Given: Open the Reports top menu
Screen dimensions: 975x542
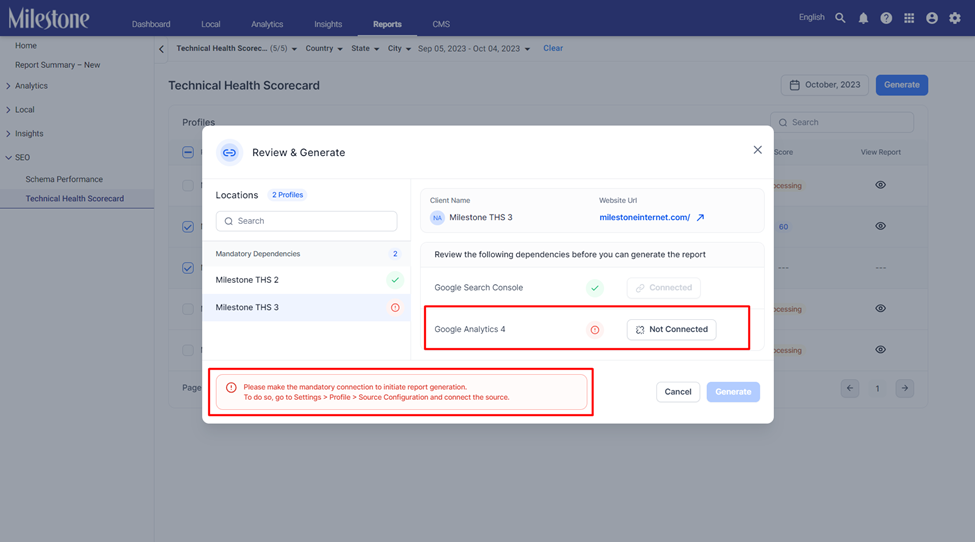Looking at the screenshot, I should [x=387, y=24].
